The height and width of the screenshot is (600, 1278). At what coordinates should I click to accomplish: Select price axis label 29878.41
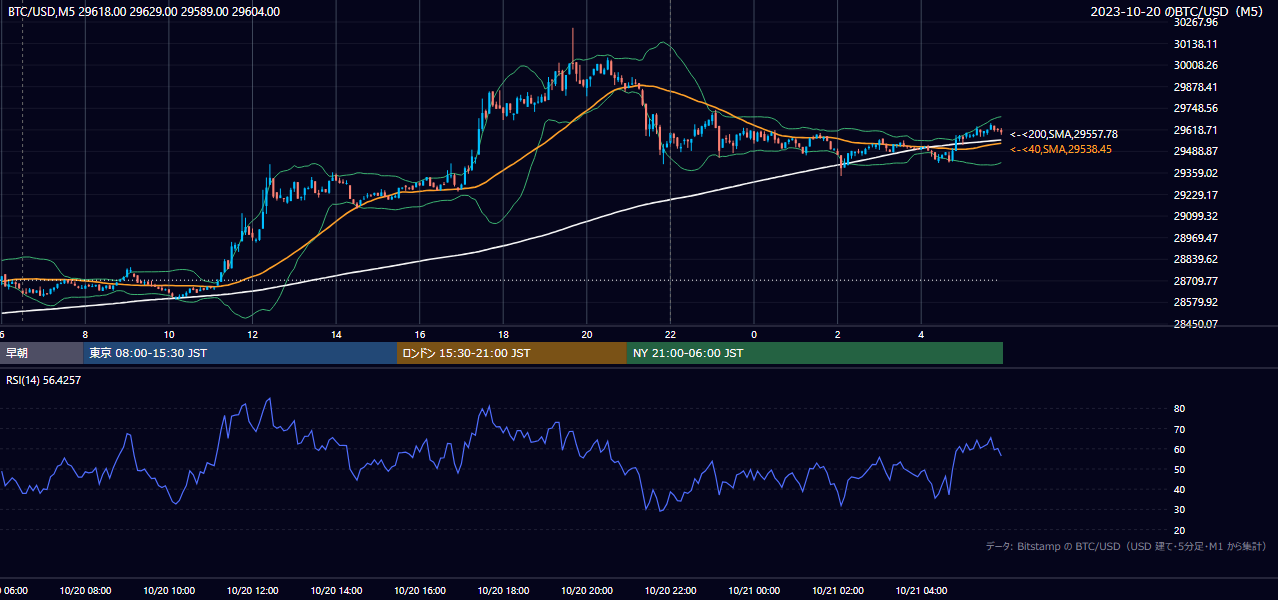pyautogui.click(x=1195, y=87)
